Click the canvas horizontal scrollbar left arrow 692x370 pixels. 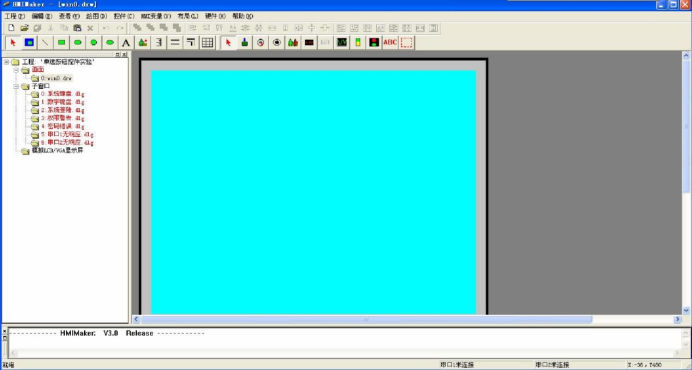[x=136, y=319]
